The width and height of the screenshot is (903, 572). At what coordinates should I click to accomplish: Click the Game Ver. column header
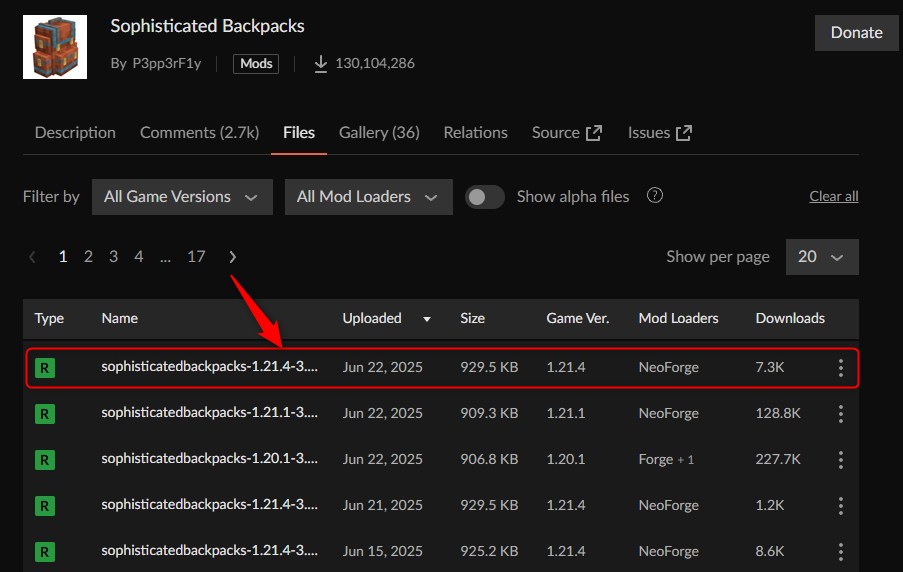click(578, 319)
